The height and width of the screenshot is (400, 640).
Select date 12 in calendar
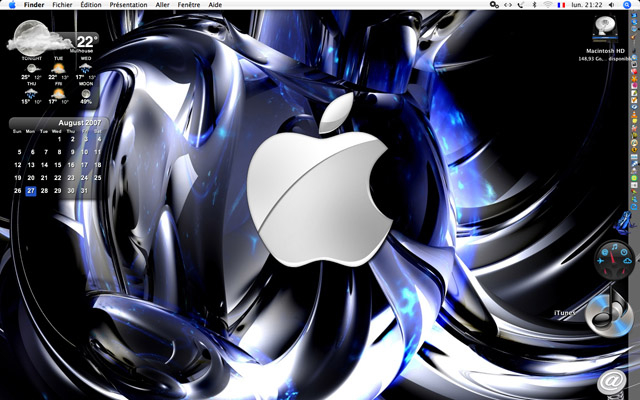[x=18, y=165]
